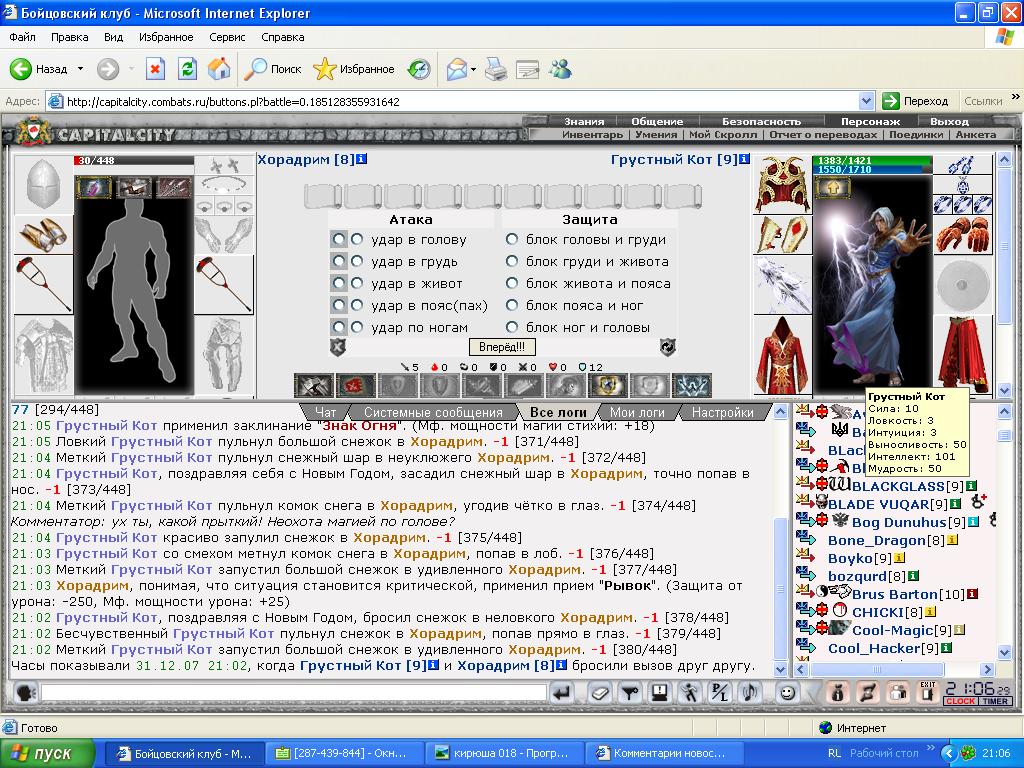The image size is (1024, 768).
Task: Select "удар в живот" attack radio
Action: coord(356,284)
